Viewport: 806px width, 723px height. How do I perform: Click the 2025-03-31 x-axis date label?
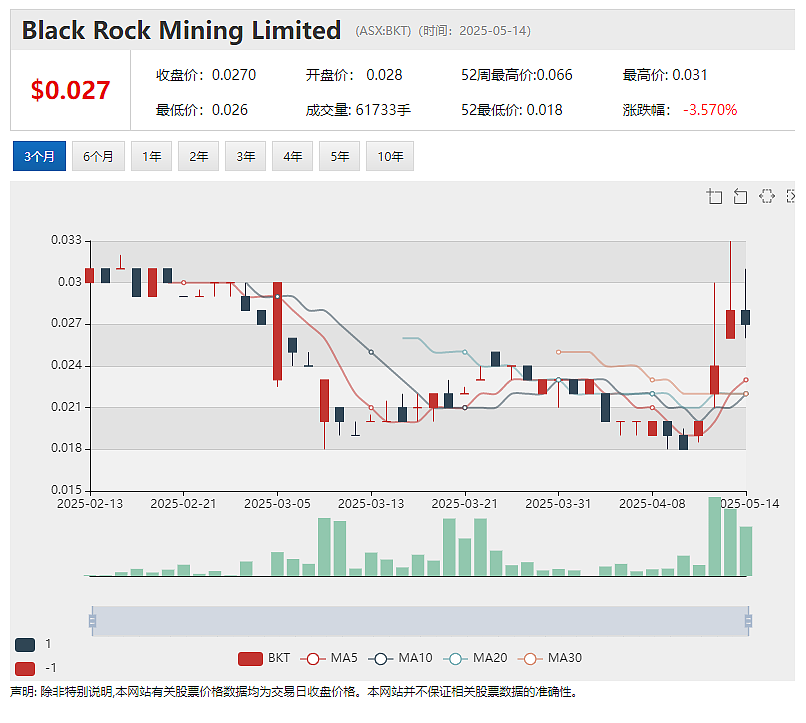tap(558, 504)
